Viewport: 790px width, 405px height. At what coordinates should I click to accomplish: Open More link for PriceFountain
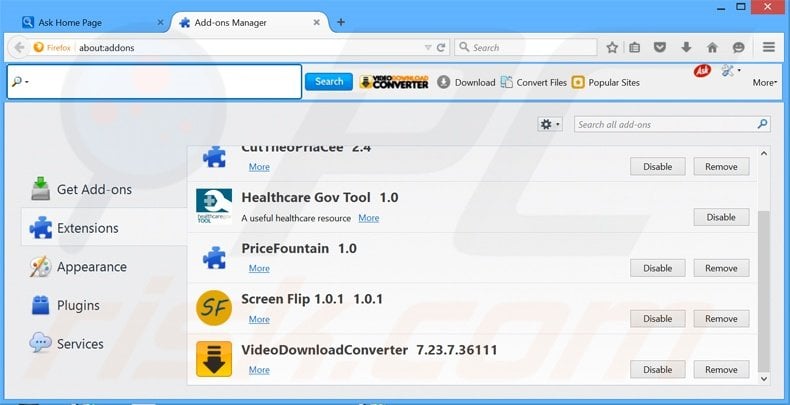click(259, 268)
